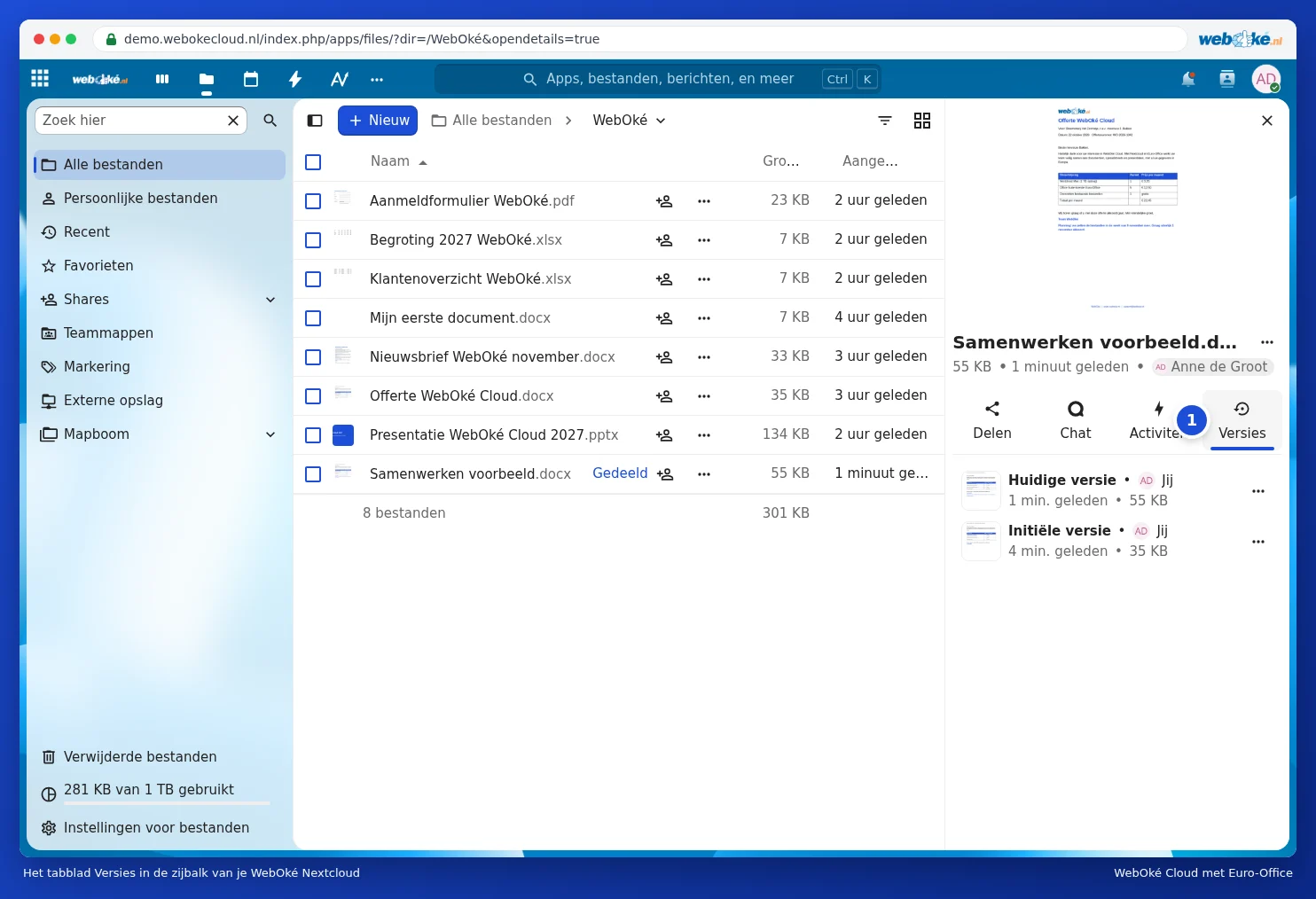This screenshot has height=899, width=1316.
Task: Open the app grid menu icon
Action: click(40, 78)
